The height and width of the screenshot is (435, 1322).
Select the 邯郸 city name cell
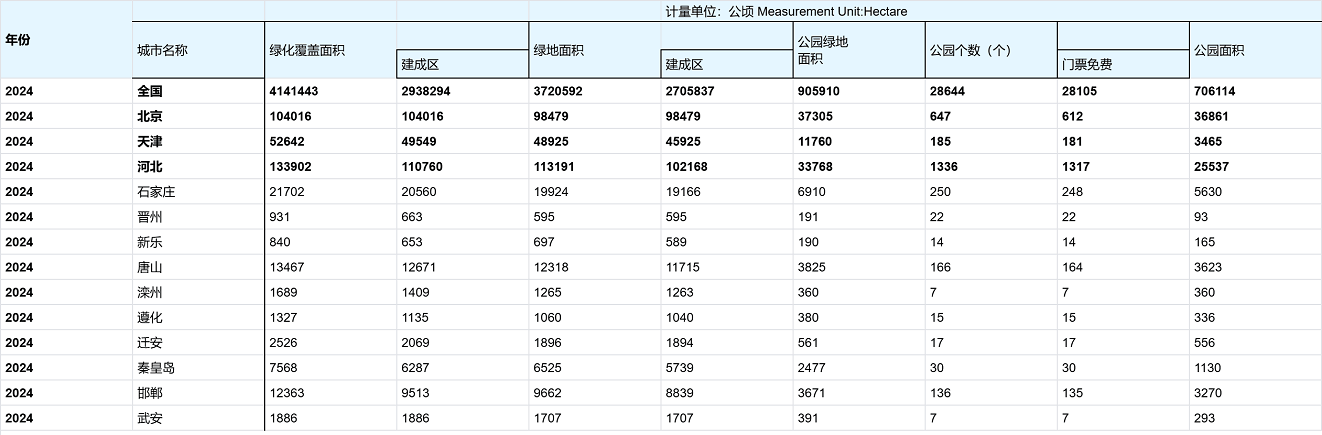[150, 393]
